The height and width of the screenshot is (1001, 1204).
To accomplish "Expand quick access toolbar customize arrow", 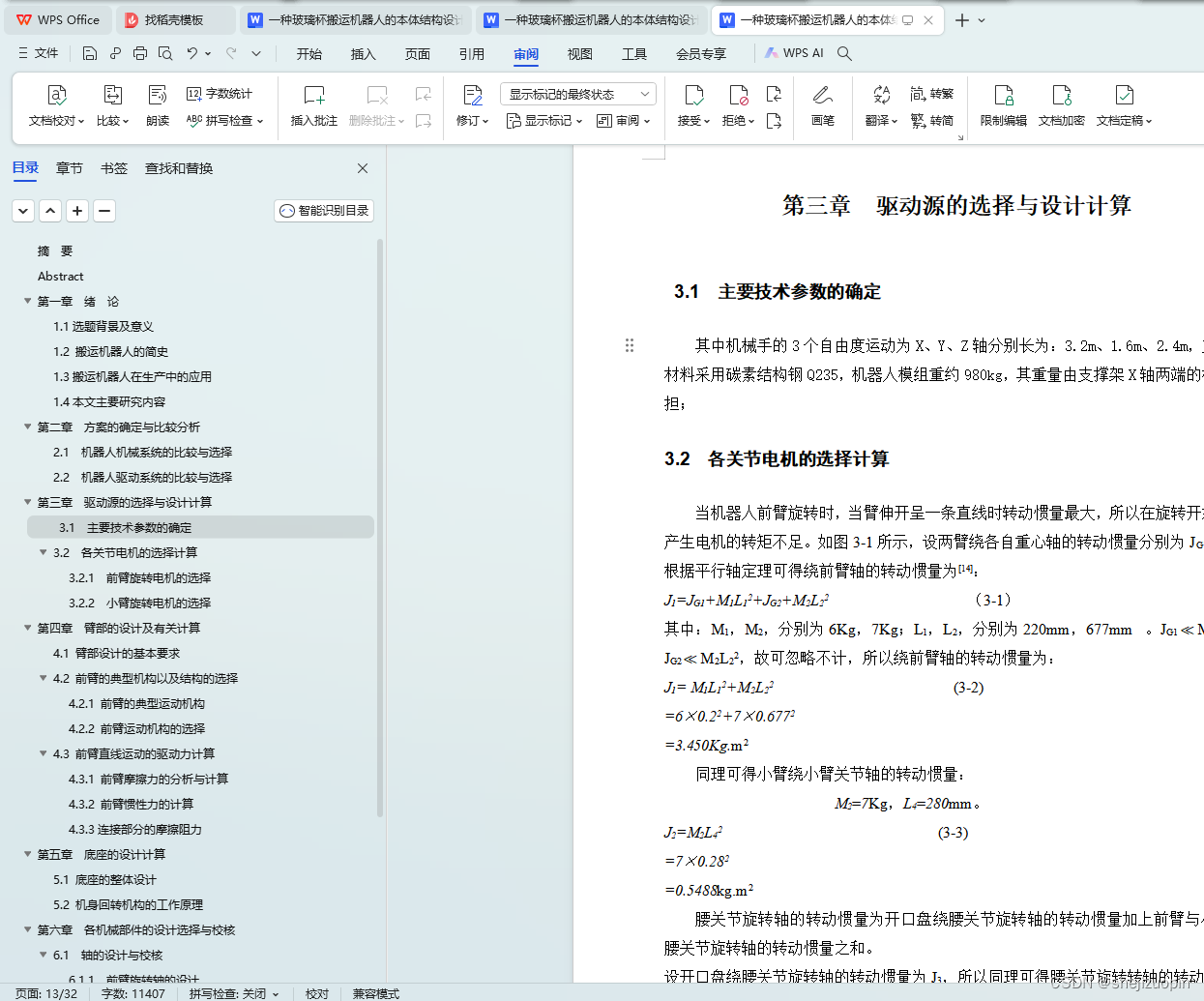I will tap(256, 53).
